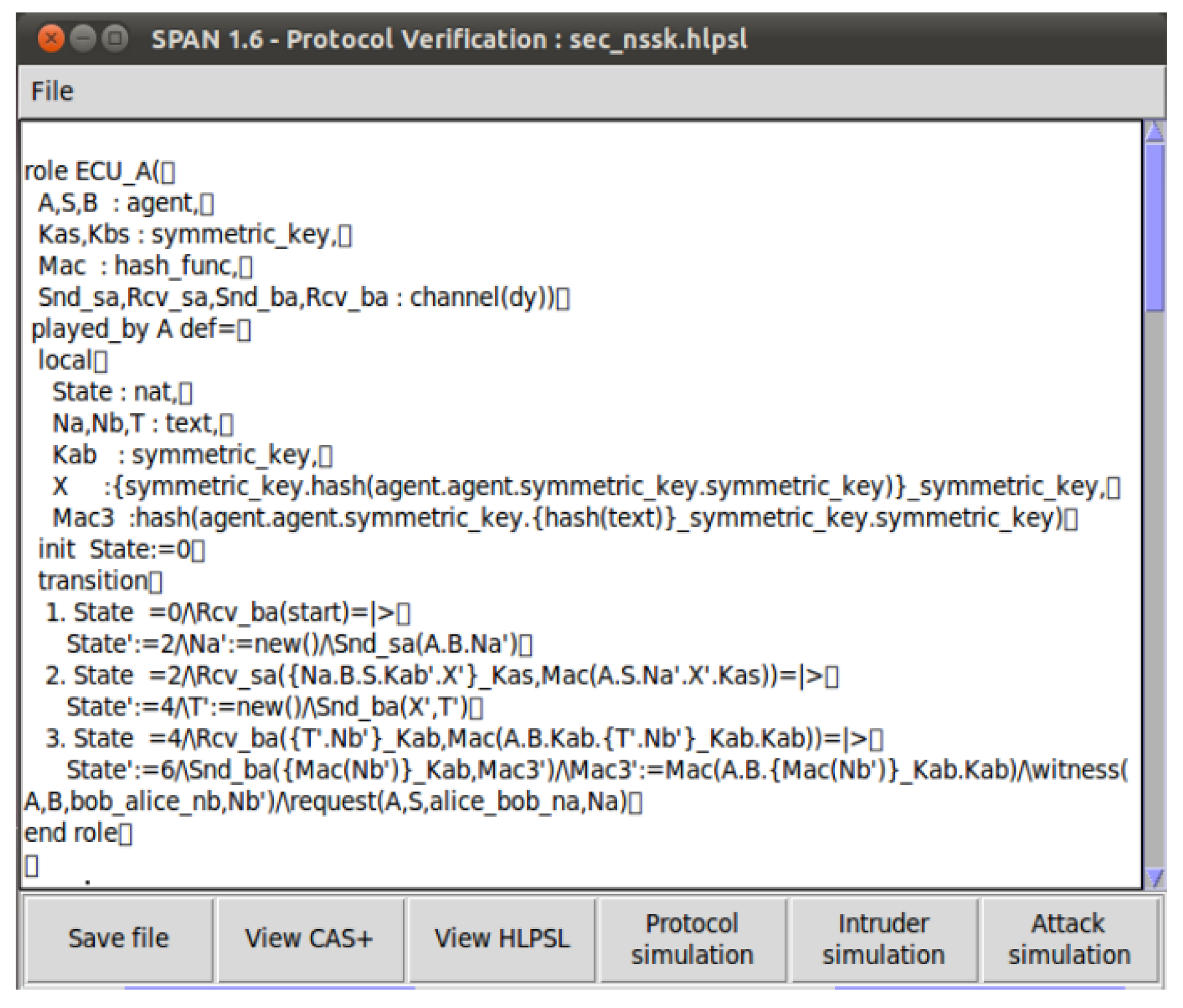The image size is (1183, 1008).
Task: Switch to View CAS+
Action: point(309,938)
